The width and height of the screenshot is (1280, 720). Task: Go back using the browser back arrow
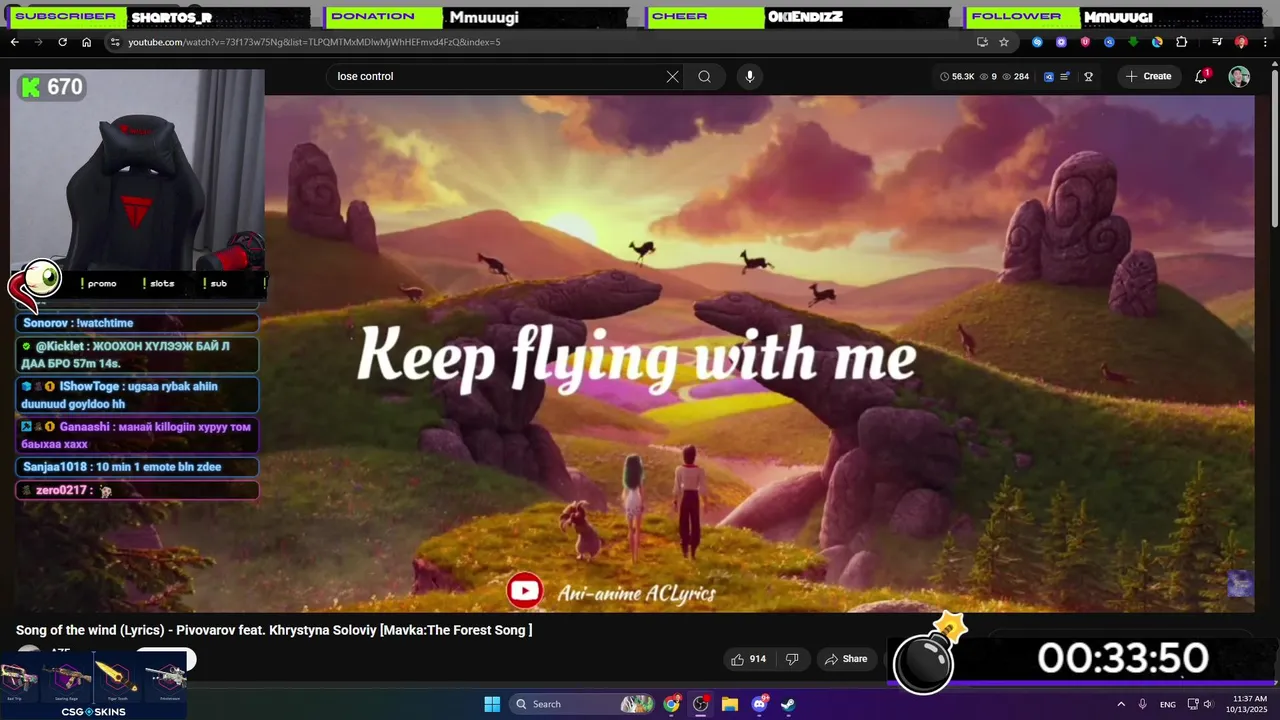pos(14,42)
